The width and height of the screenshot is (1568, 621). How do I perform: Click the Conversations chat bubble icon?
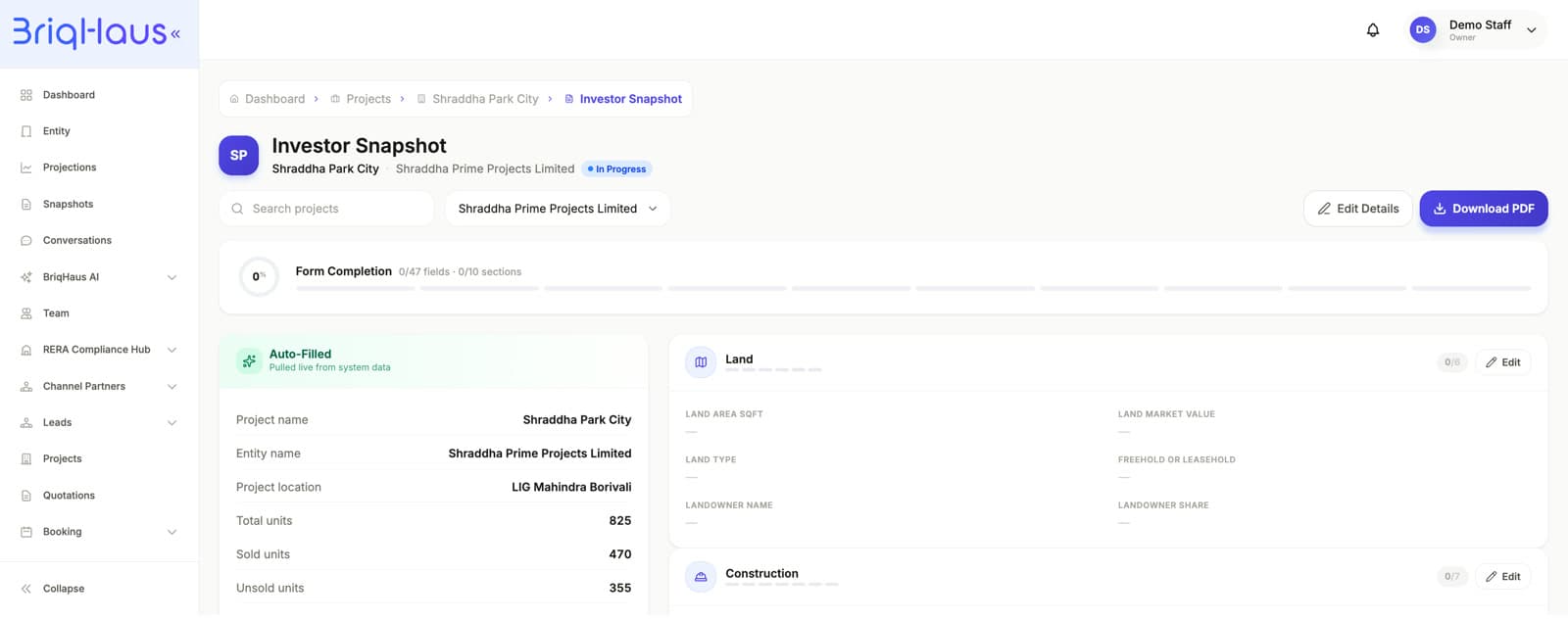[x=26, y=241]
